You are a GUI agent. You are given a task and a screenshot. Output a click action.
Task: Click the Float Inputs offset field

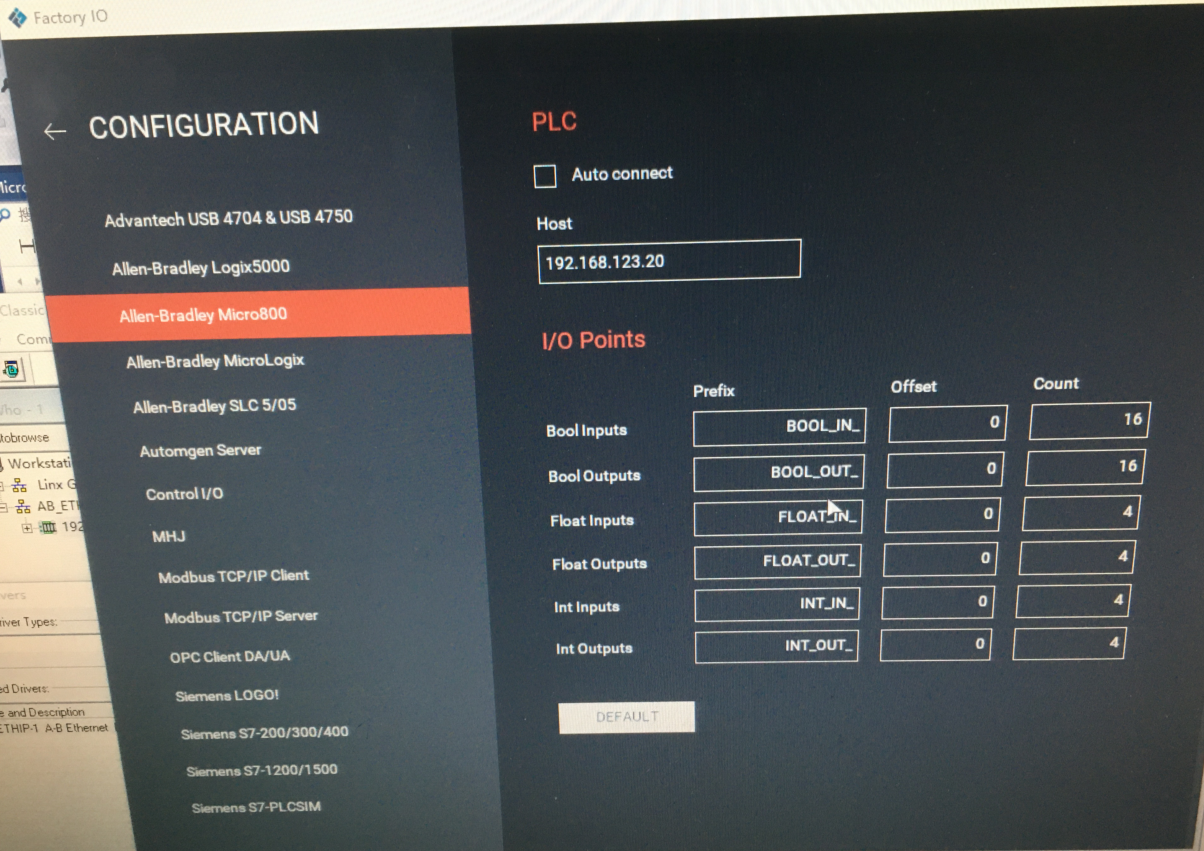(x=943, y=514)
